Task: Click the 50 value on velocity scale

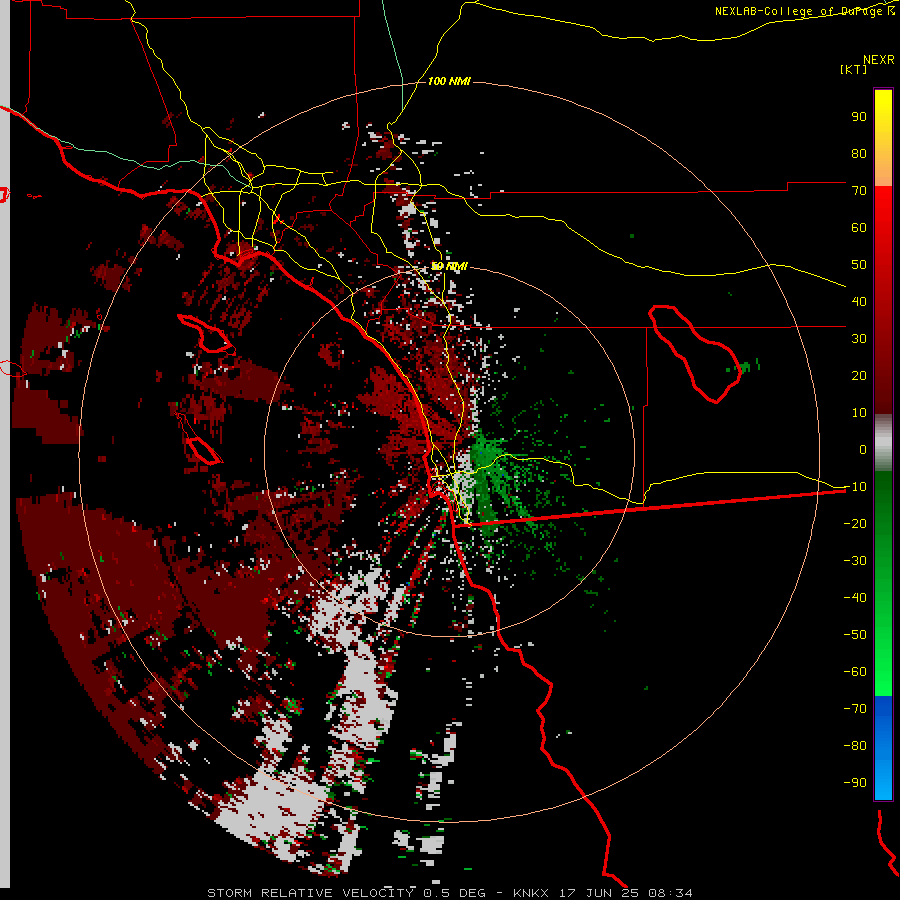Action: click(859, 264)
